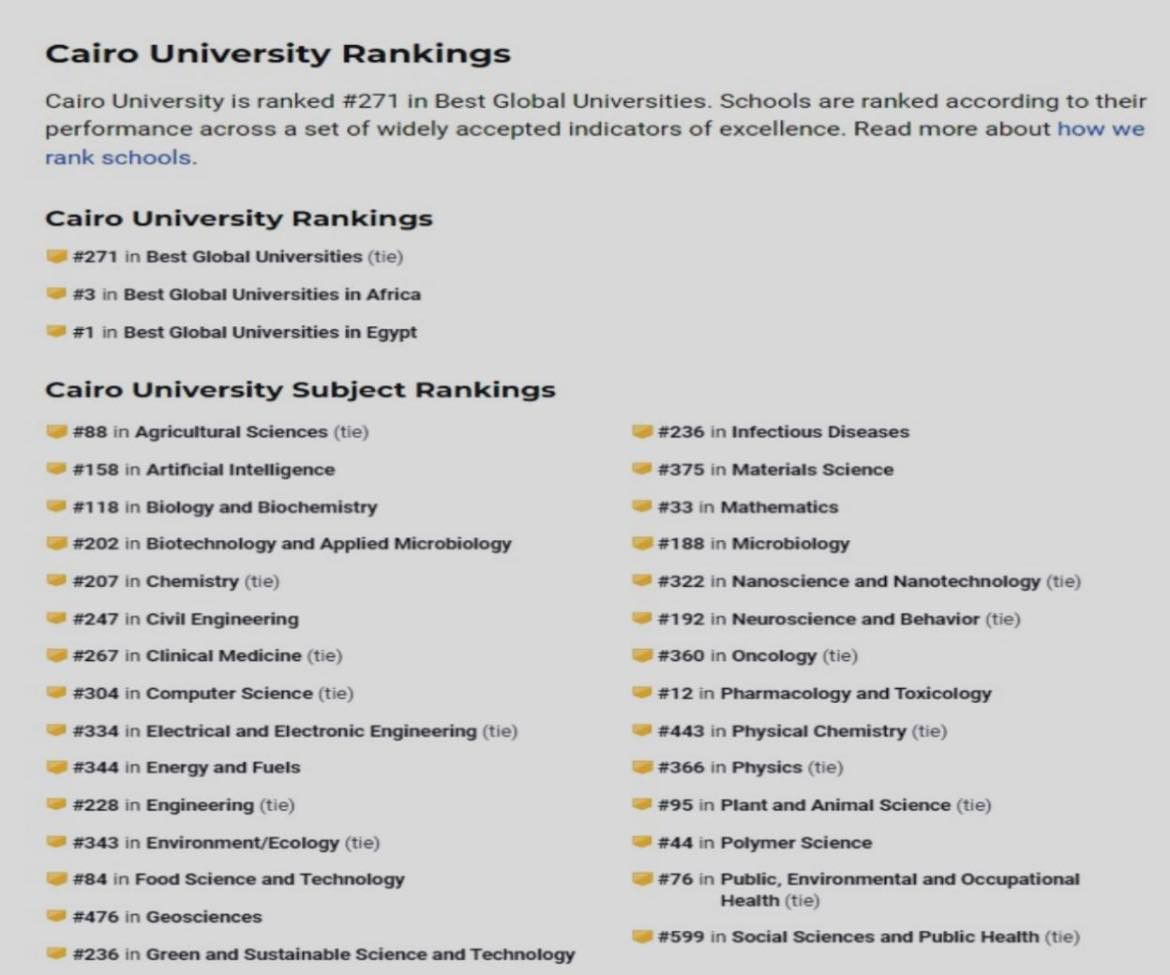View Green and Sustainable Science and Technology
Viewport: 1170px width, 975px height.
click(x=360, y=955)
